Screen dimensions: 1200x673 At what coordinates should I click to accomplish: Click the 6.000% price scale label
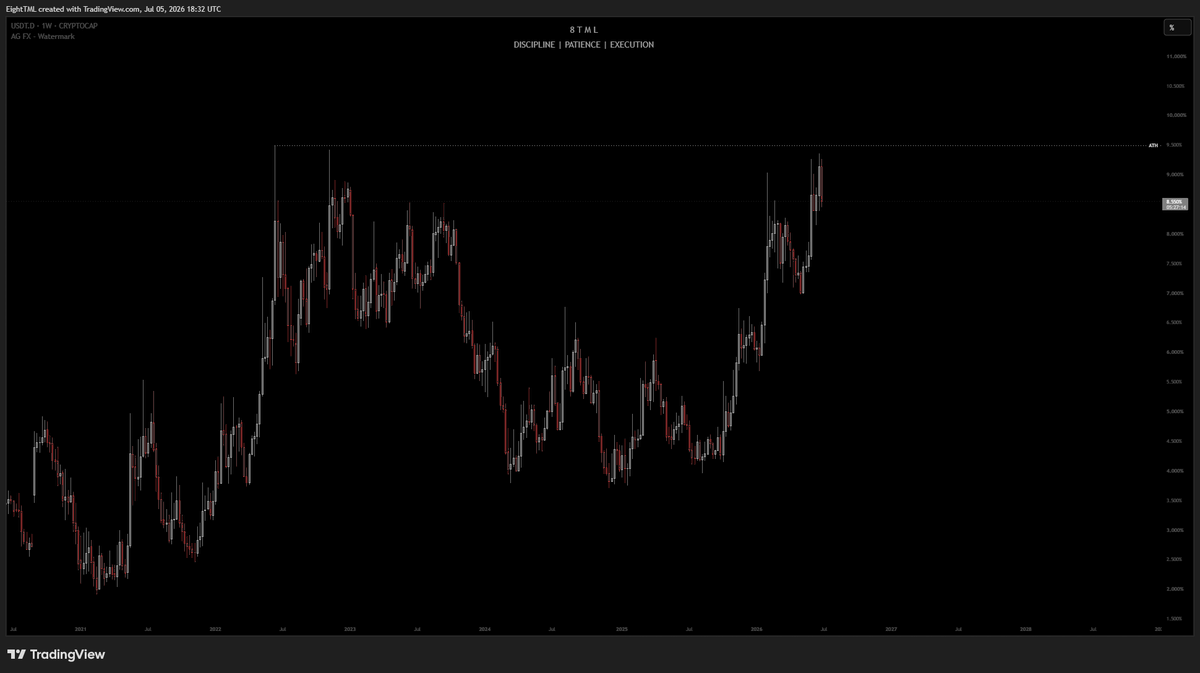[1175, 352]
